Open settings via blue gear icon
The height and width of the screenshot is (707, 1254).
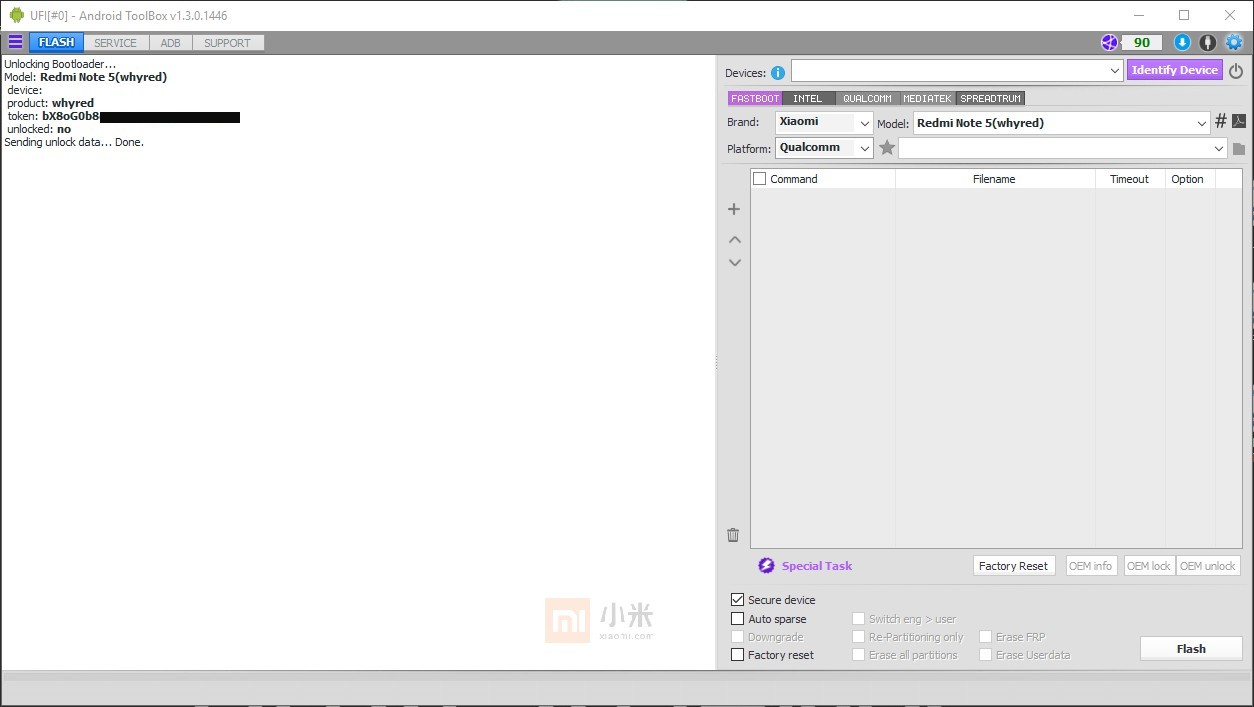(x=1234, y=42)
